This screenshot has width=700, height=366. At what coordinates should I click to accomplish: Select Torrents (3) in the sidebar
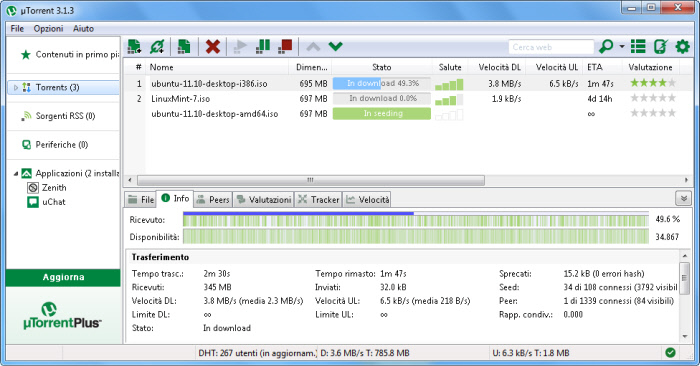pos(63,87)
